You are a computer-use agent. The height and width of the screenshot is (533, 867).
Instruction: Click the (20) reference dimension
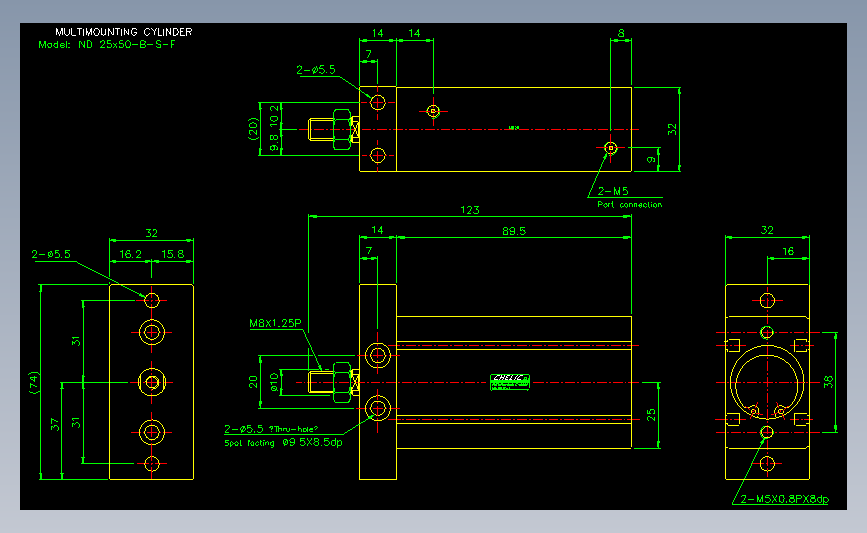pos(253,129)
